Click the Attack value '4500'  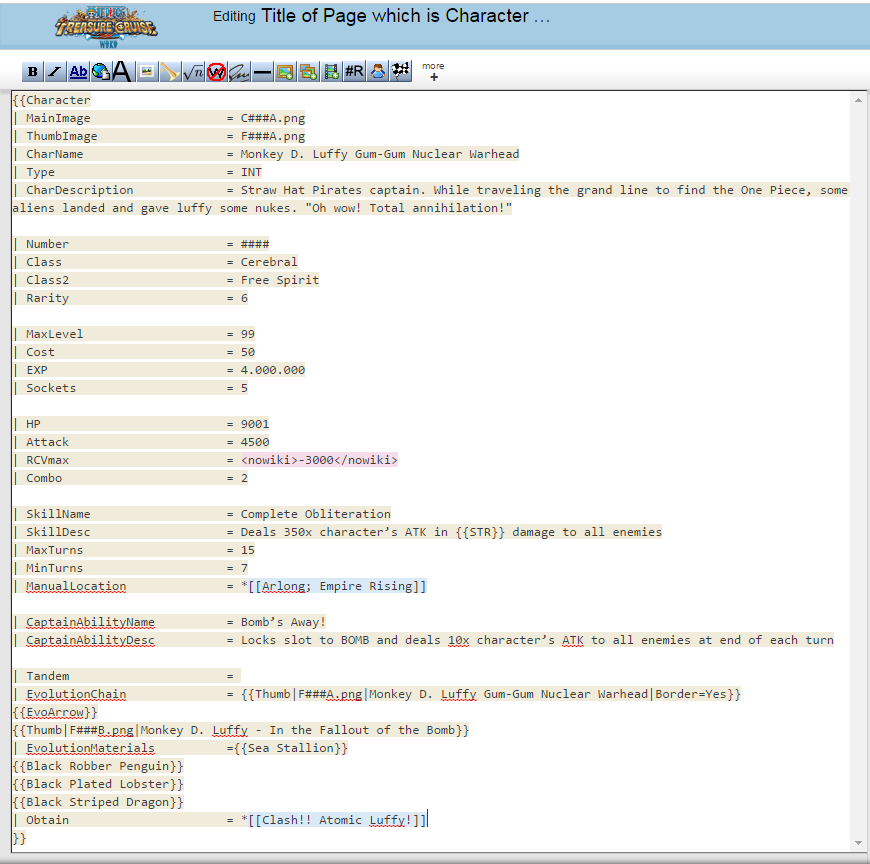point(255,442)
